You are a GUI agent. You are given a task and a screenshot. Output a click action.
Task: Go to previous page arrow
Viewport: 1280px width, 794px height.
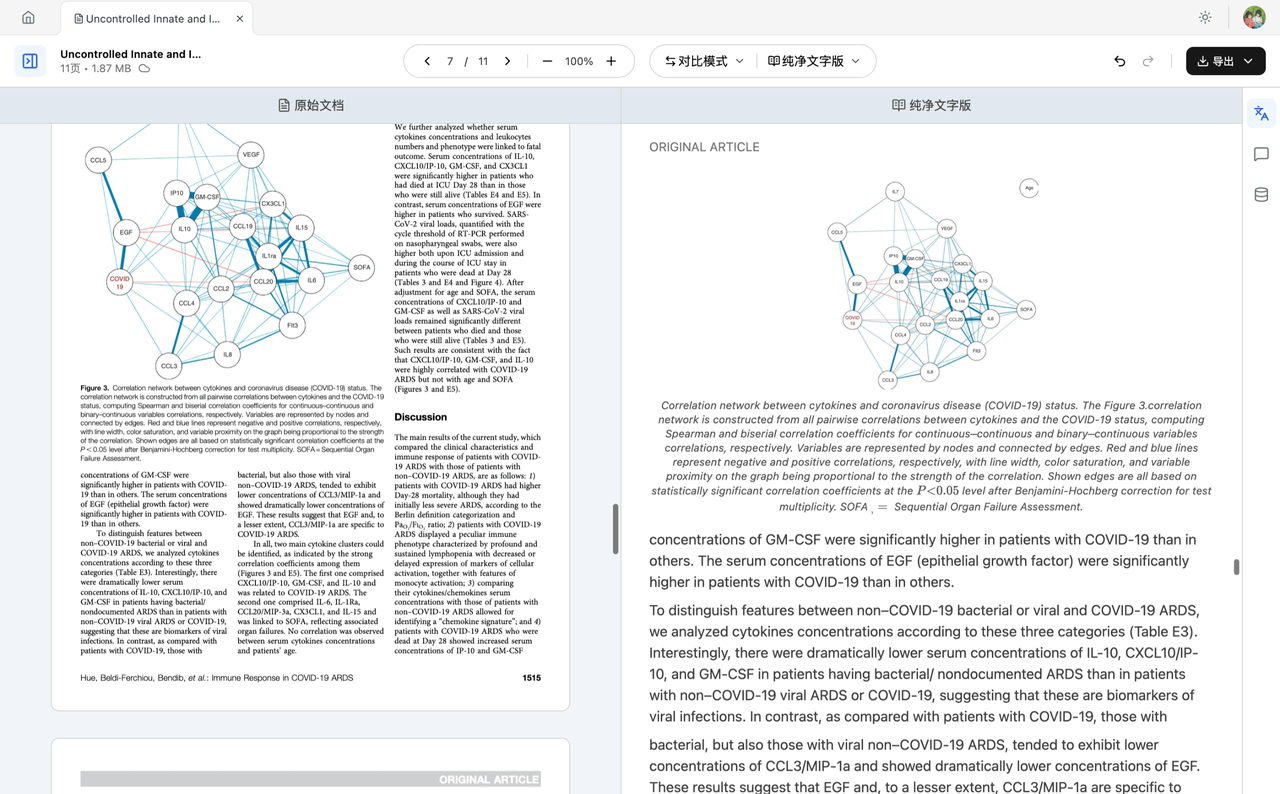tap(427, 61)
